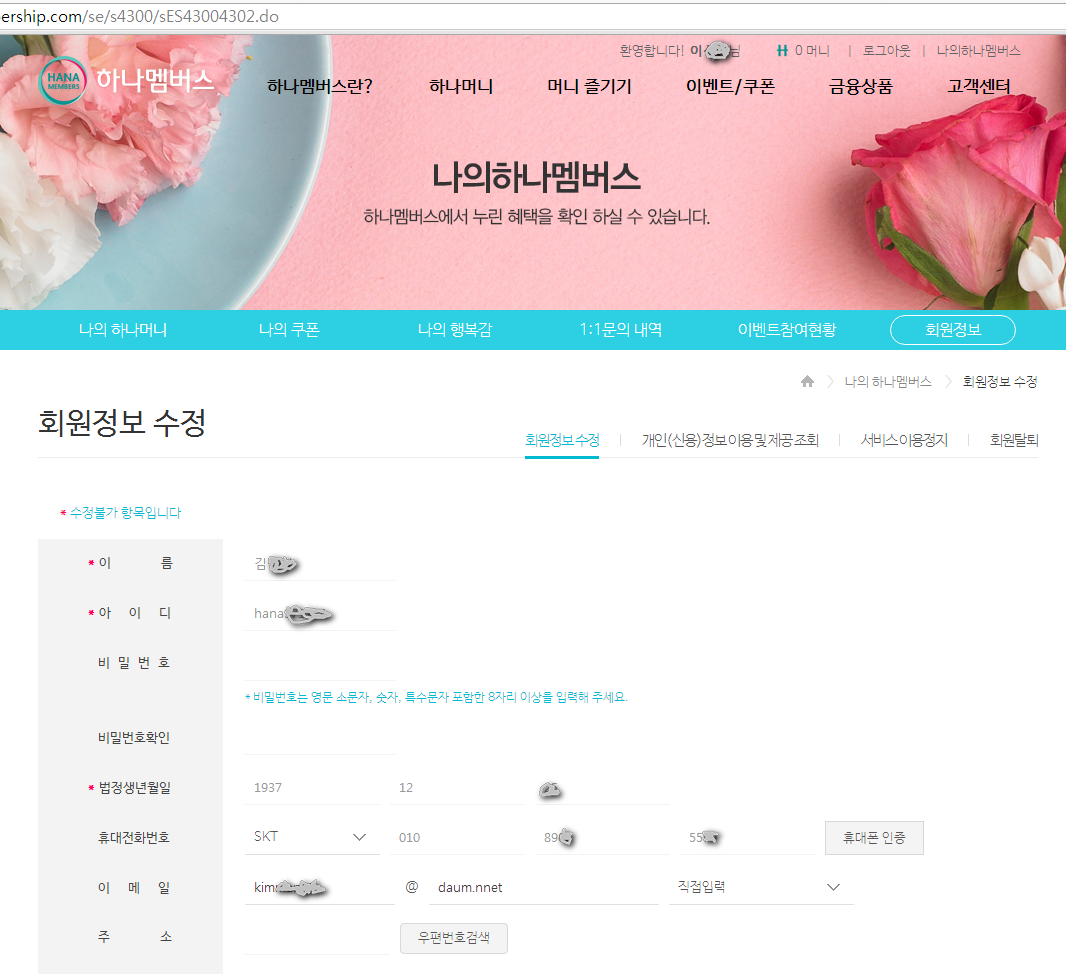Go to 나의 쿠폰 page
1066x974 pixels.
point(288,330)
